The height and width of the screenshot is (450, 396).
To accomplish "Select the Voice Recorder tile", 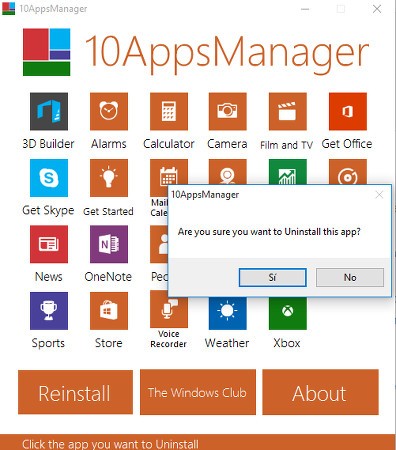I will 169,312.
